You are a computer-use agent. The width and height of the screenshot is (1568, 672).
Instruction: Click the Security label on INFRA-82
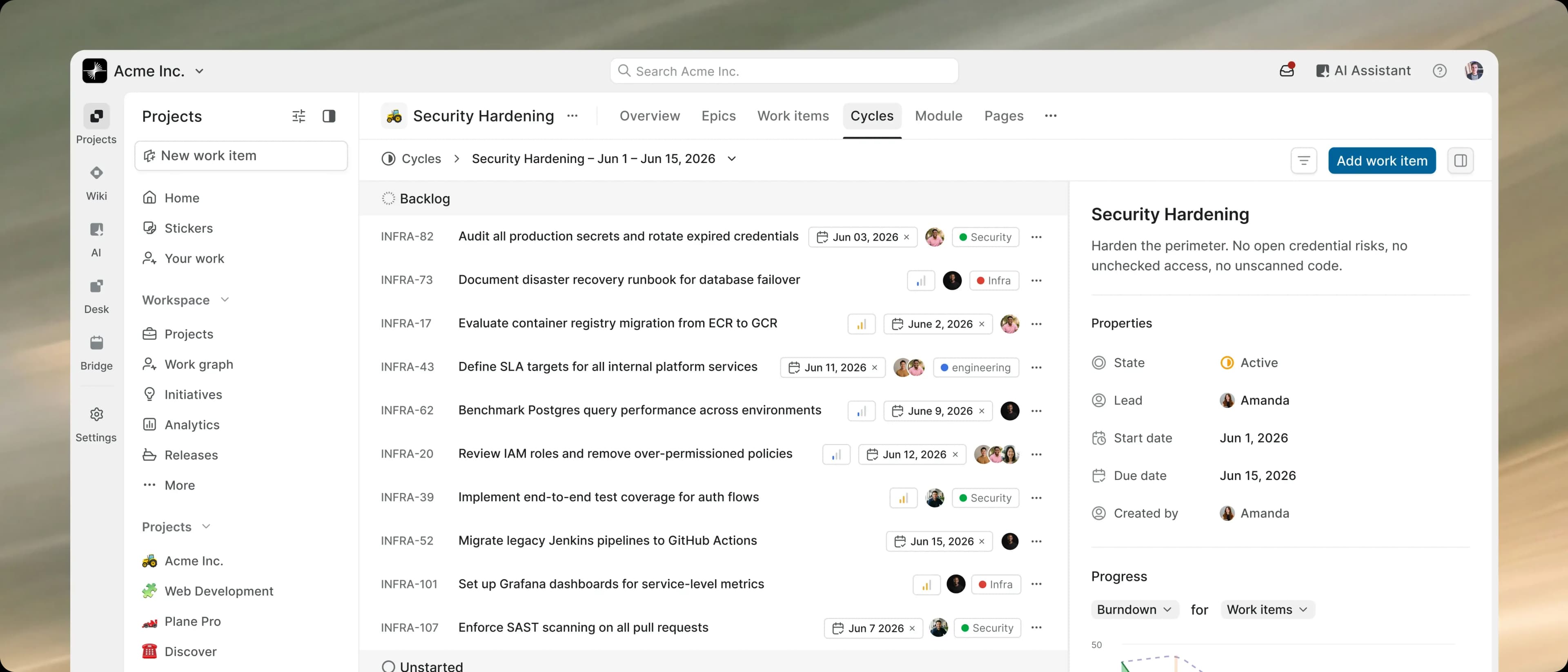tap(985, 237)
